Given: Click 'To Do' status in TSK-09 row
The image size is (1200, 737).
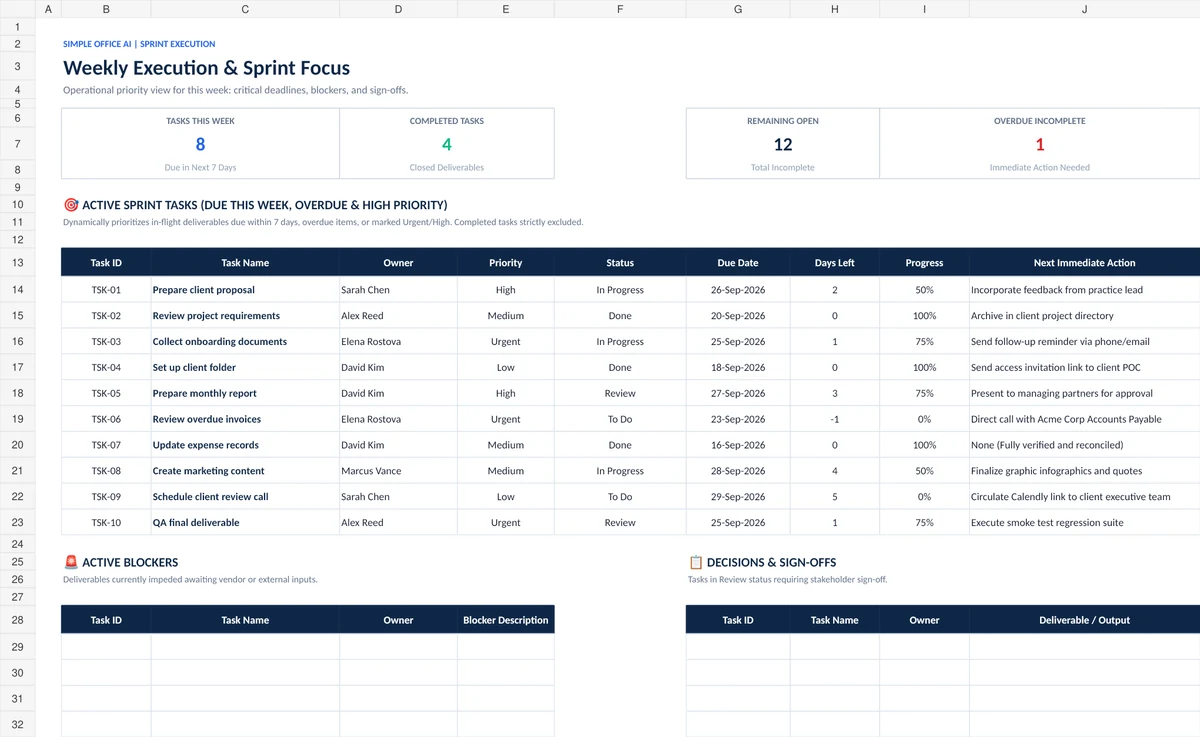Looking at the screenshot, I should (620, 497).
